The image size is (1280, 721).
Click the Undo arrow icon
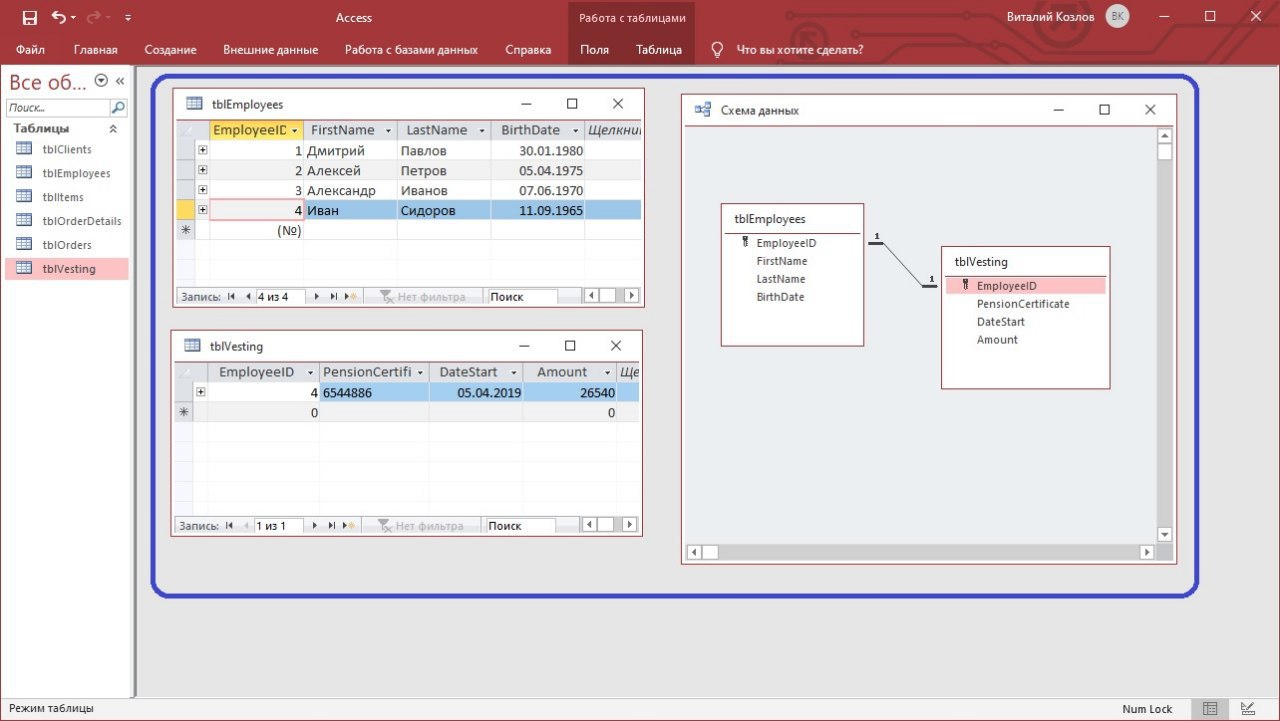point(59,17)
